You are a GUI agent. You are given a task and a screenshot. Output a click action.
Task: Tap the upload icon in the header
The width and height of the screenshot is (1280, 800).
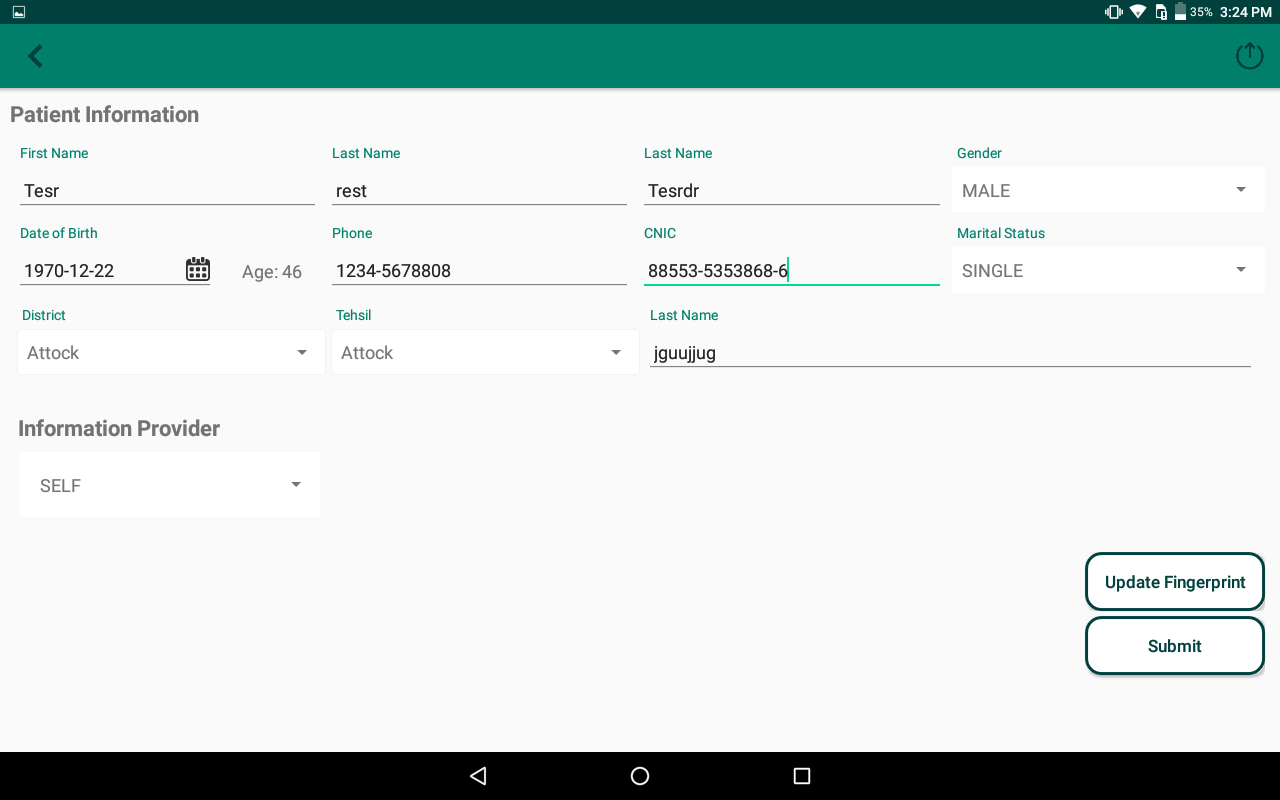tap(1250, 56)
